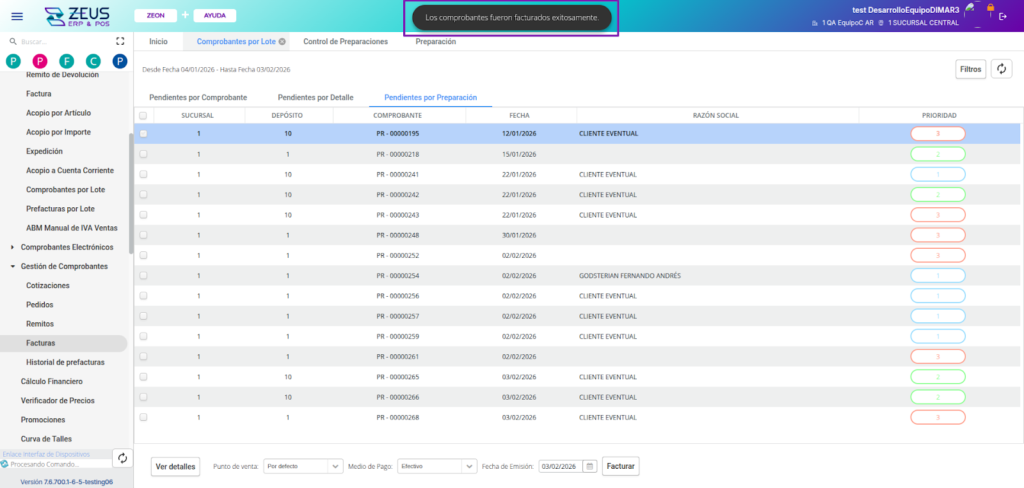Click the logout icon in the header
This screenshot has width=1024, height=488.
[1003, 16]
